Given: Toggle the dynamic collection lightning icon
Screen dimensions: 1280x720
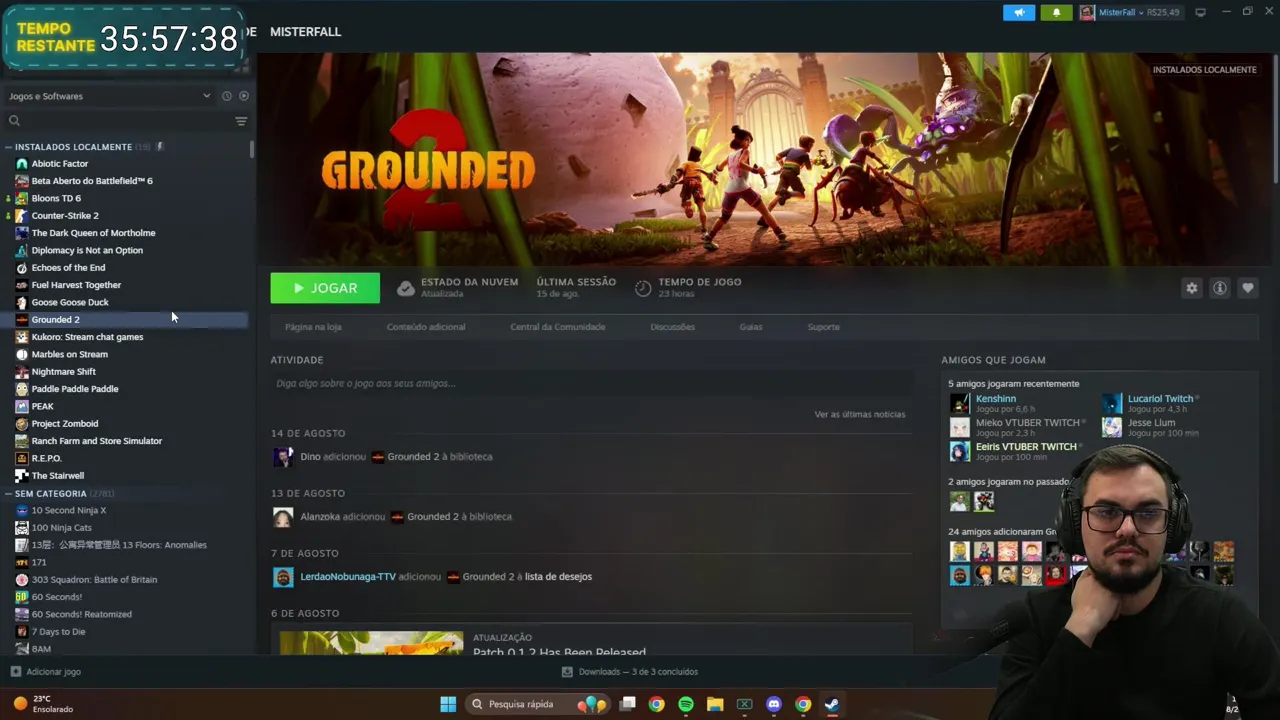Looking at the screenshot, I should [160, 147].
